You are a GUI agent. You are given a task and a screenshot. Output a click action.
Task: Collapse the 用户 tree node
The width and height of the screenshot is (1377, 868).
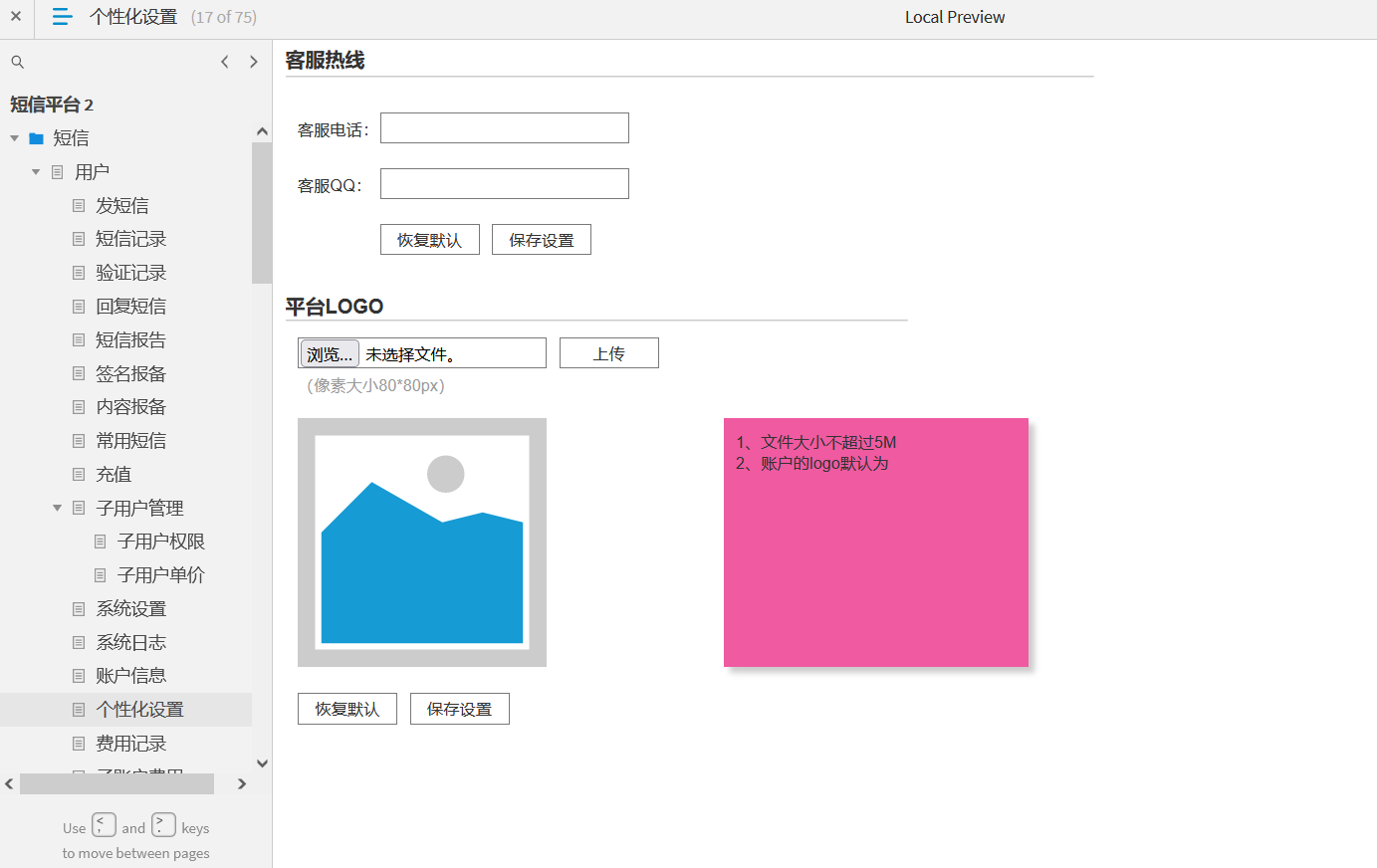pyautogui.click(x=36, y=172)
